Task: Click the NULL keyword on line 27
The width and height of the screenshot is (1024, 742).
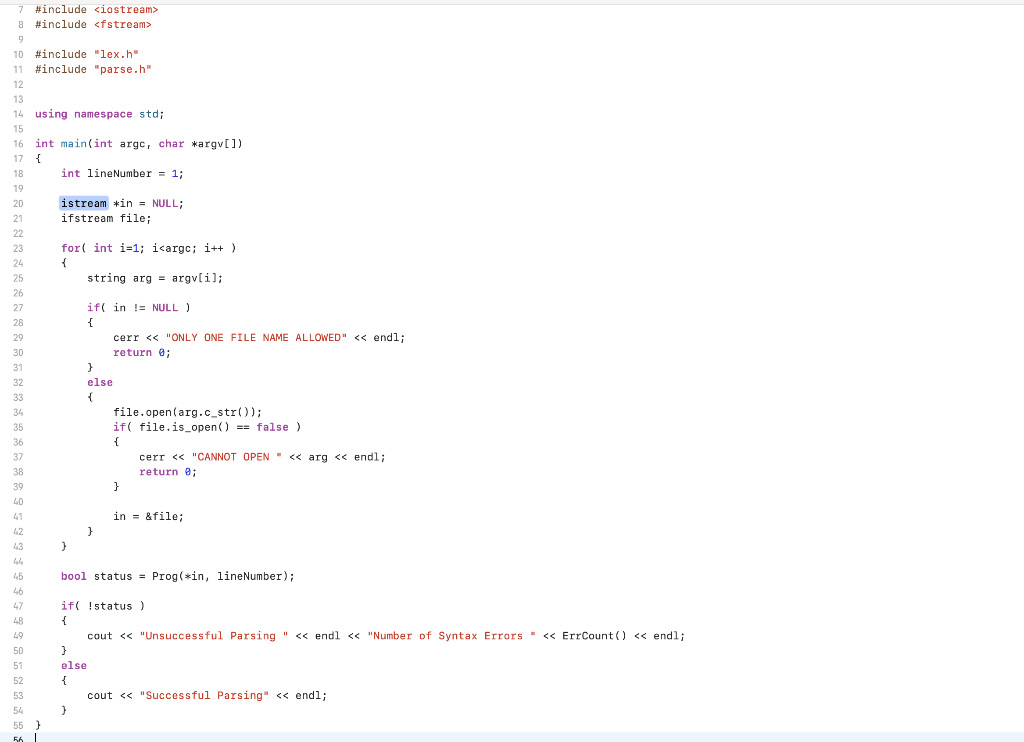Action: 164,307
